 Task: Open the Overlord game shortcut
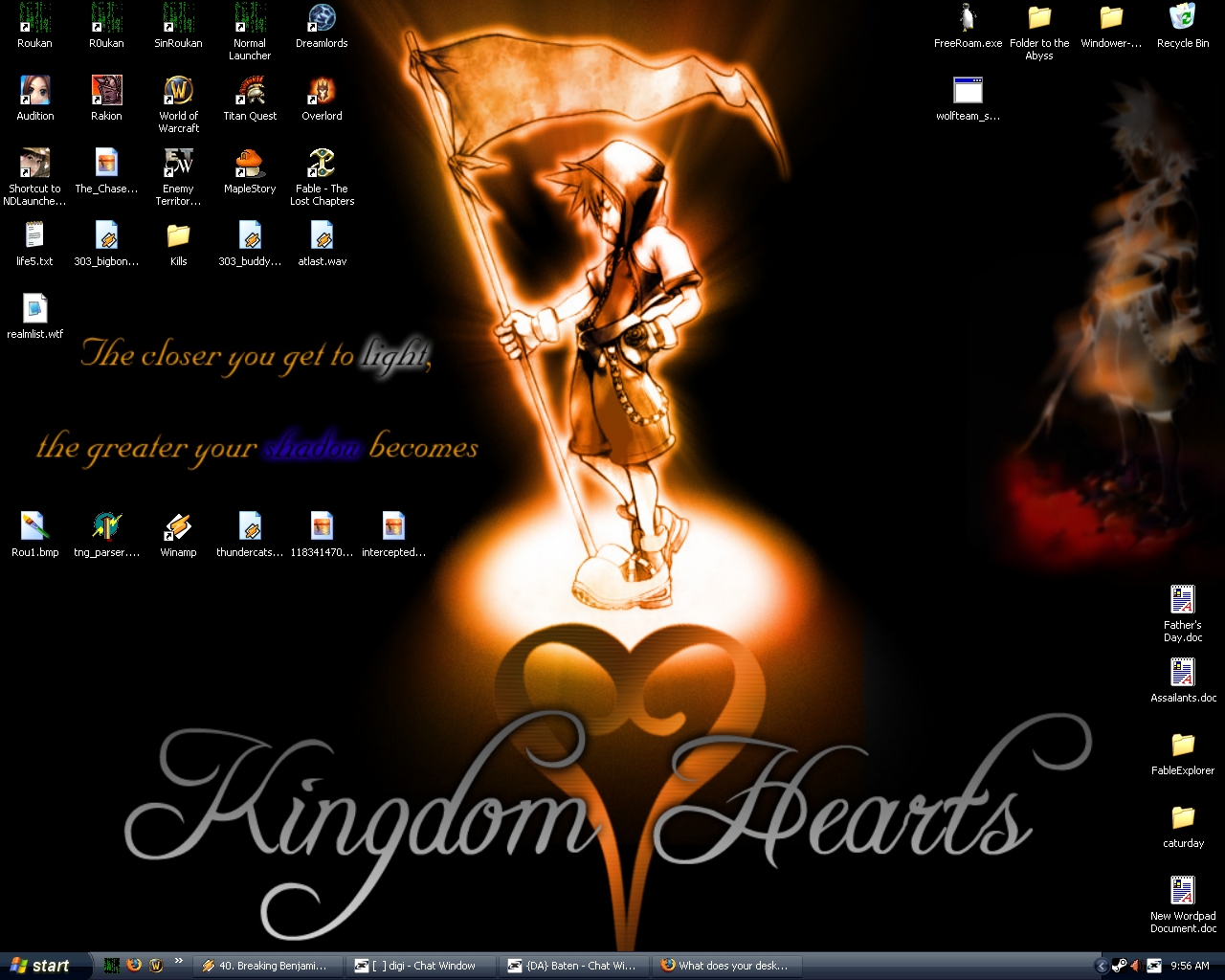tap(322, 99)
